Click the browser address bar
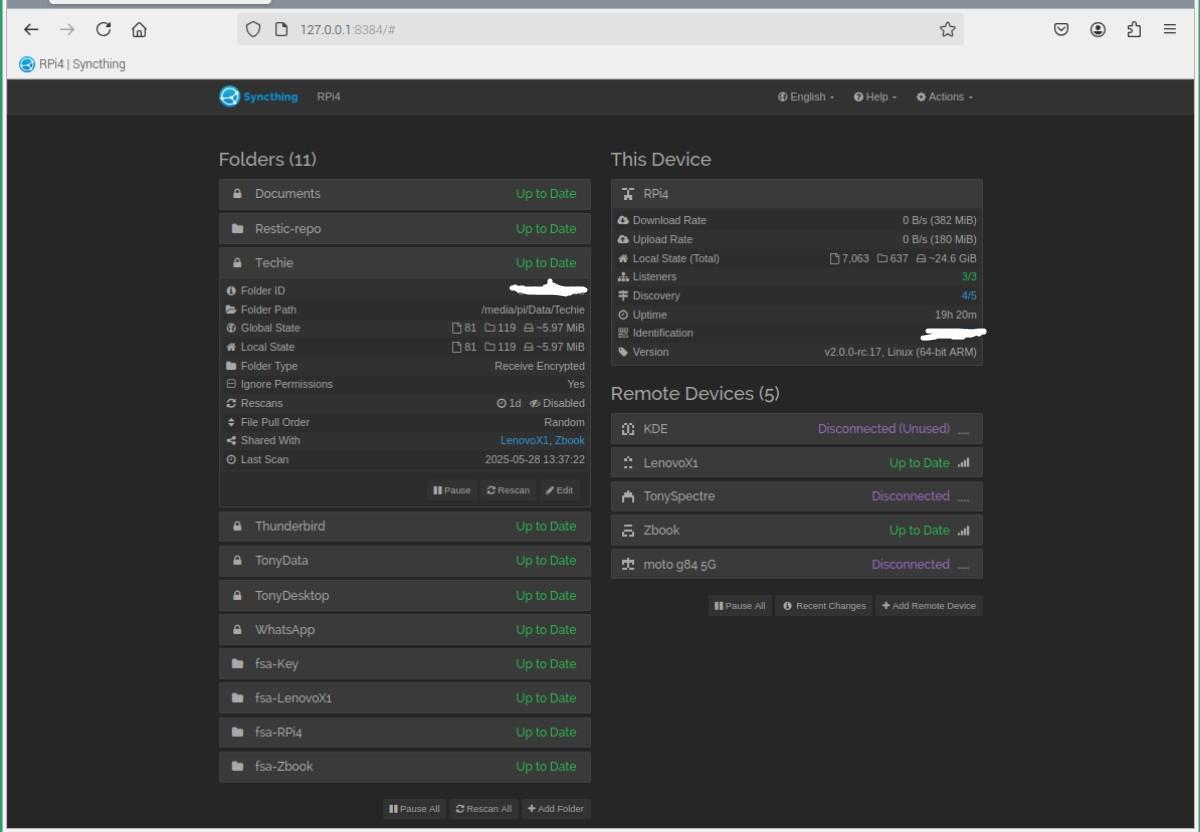The image size is (1200, 832). (600, 30)
